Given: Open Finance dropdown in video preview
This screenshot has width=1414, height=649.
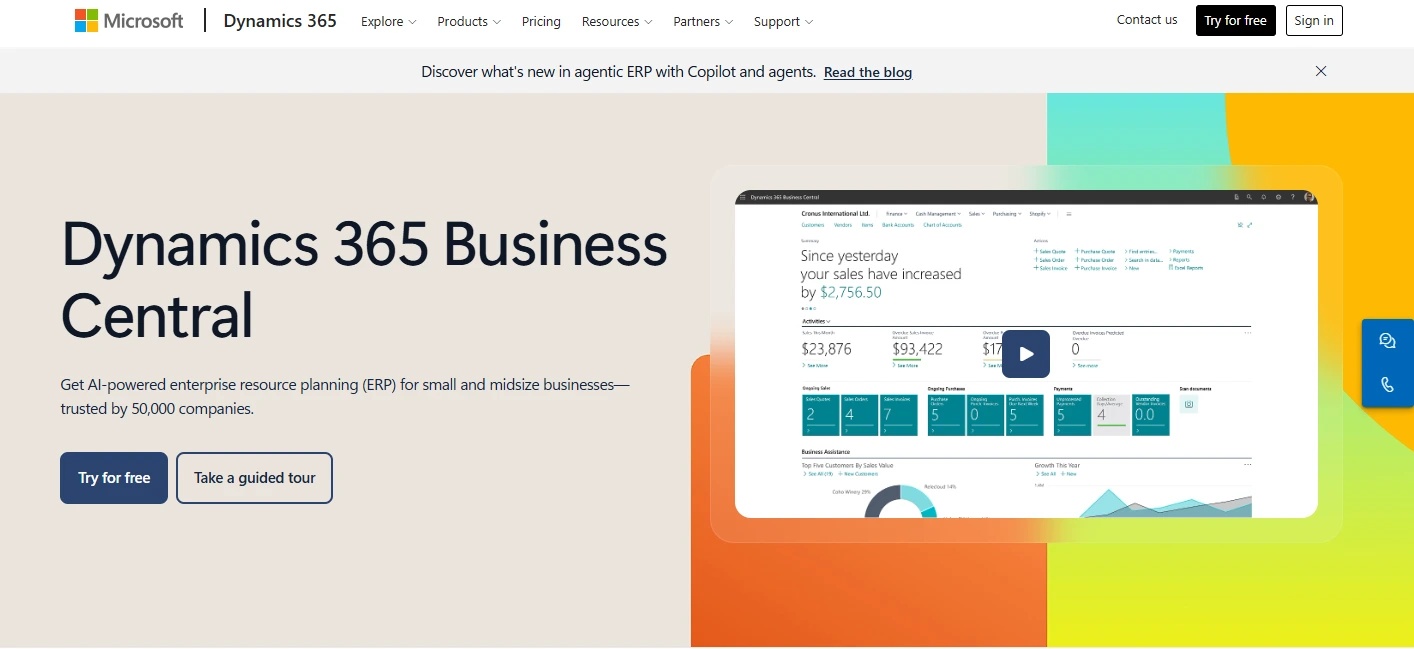Looking at the screenshot, I should click(x=896, y=214).
